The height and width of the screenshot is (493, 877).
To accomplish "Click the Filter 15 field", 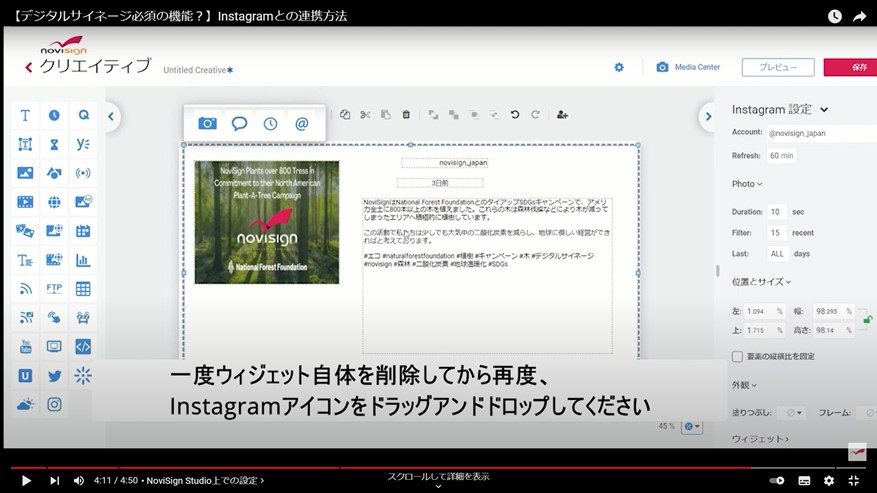I will 776,233.
